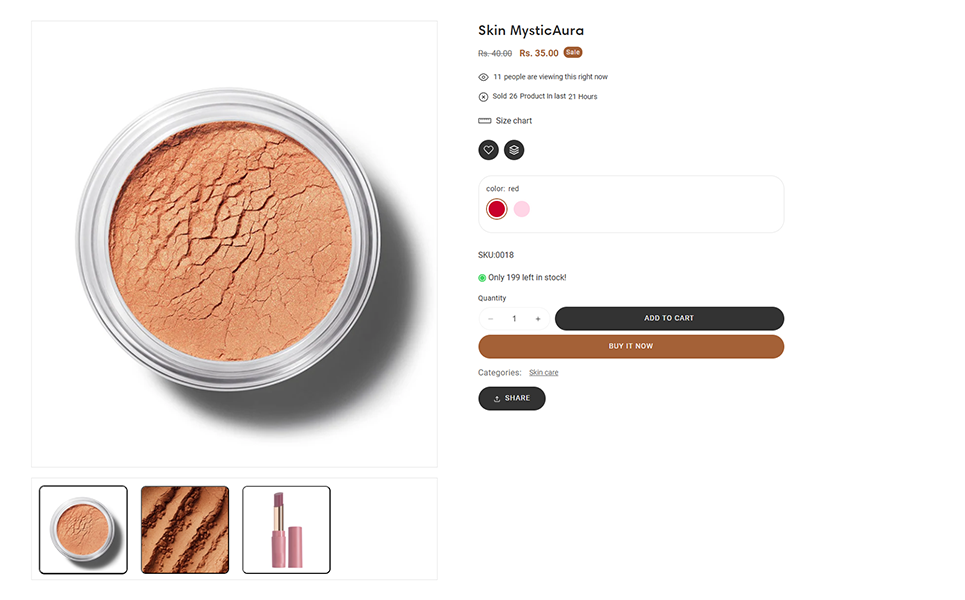Click the green in-stock indicator dot
The height and width of the screenshot is (600, 965).
[482, 278]
